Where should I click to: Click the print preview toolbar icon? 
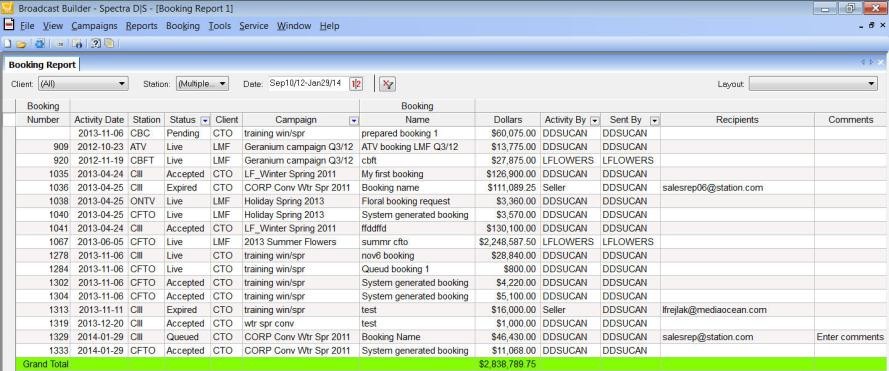point(78,44)
